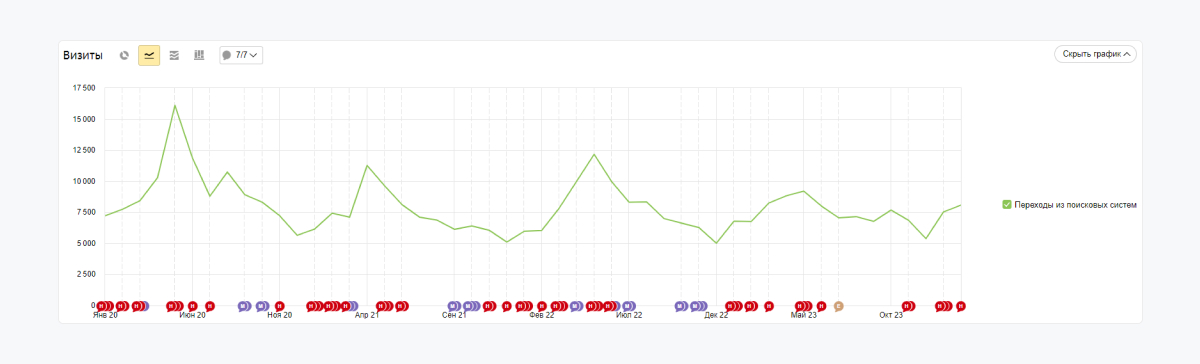Click the Май 23 axis label

click(x=804, y=315)
